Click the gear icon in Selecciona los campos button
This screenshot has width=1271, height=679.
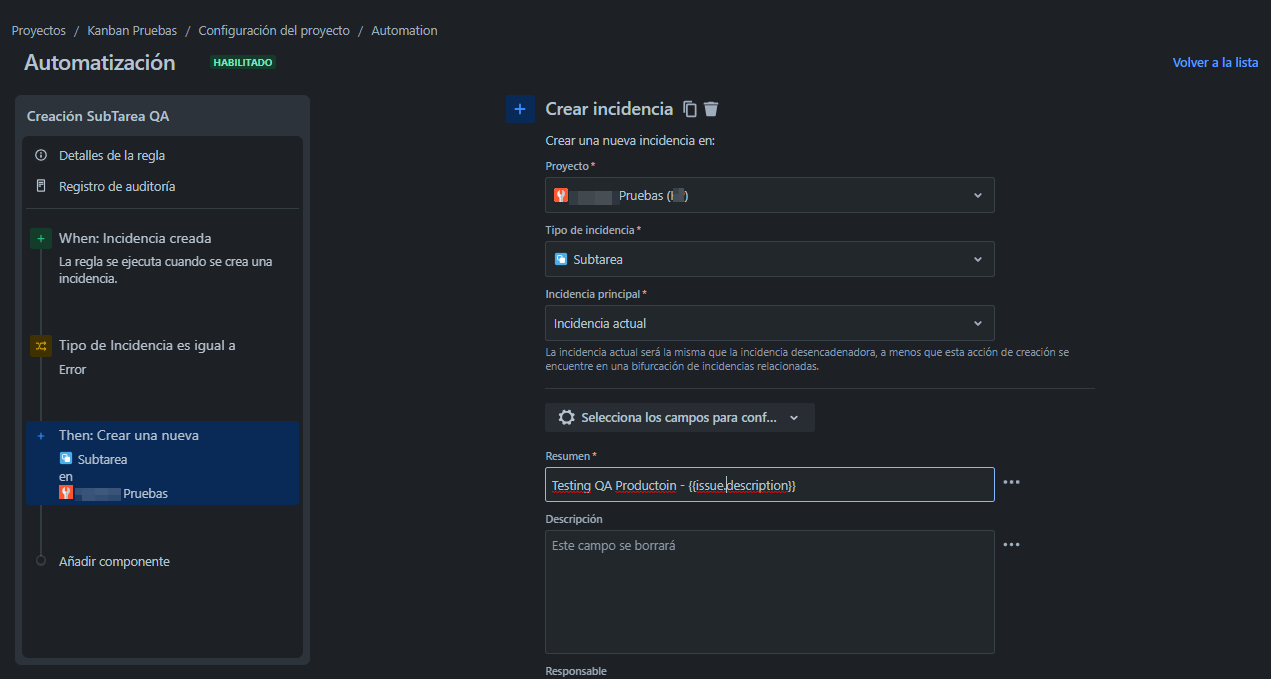567,418
